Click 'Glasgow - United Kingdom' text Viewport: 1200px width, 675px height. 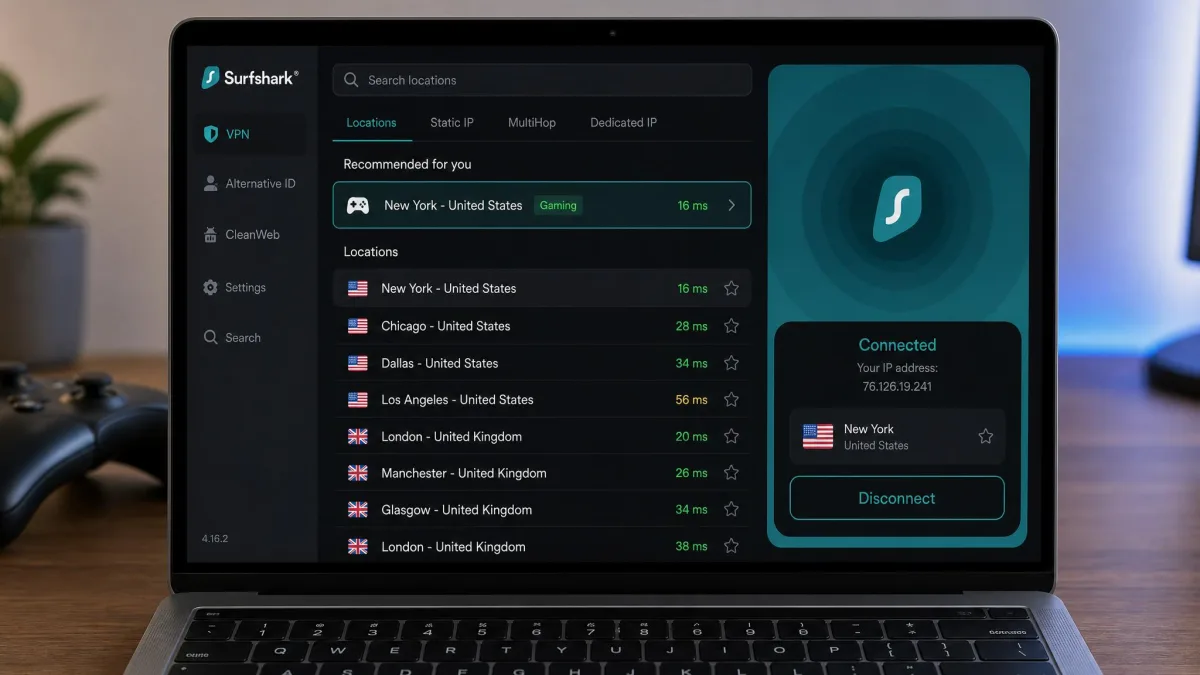point(456,510)
